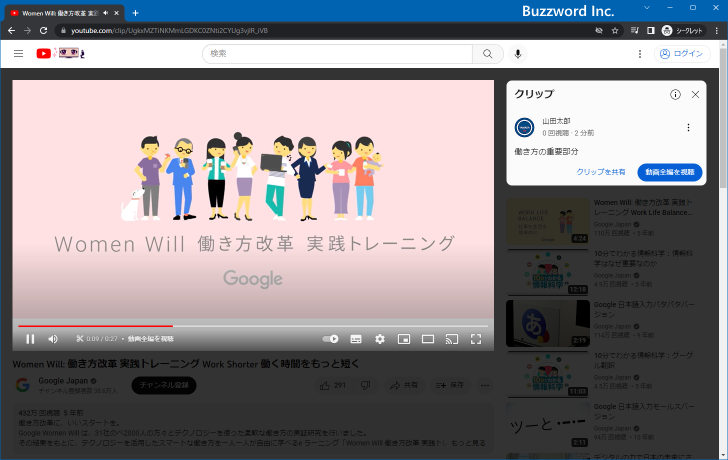Go back in browser history

(12, 31)
